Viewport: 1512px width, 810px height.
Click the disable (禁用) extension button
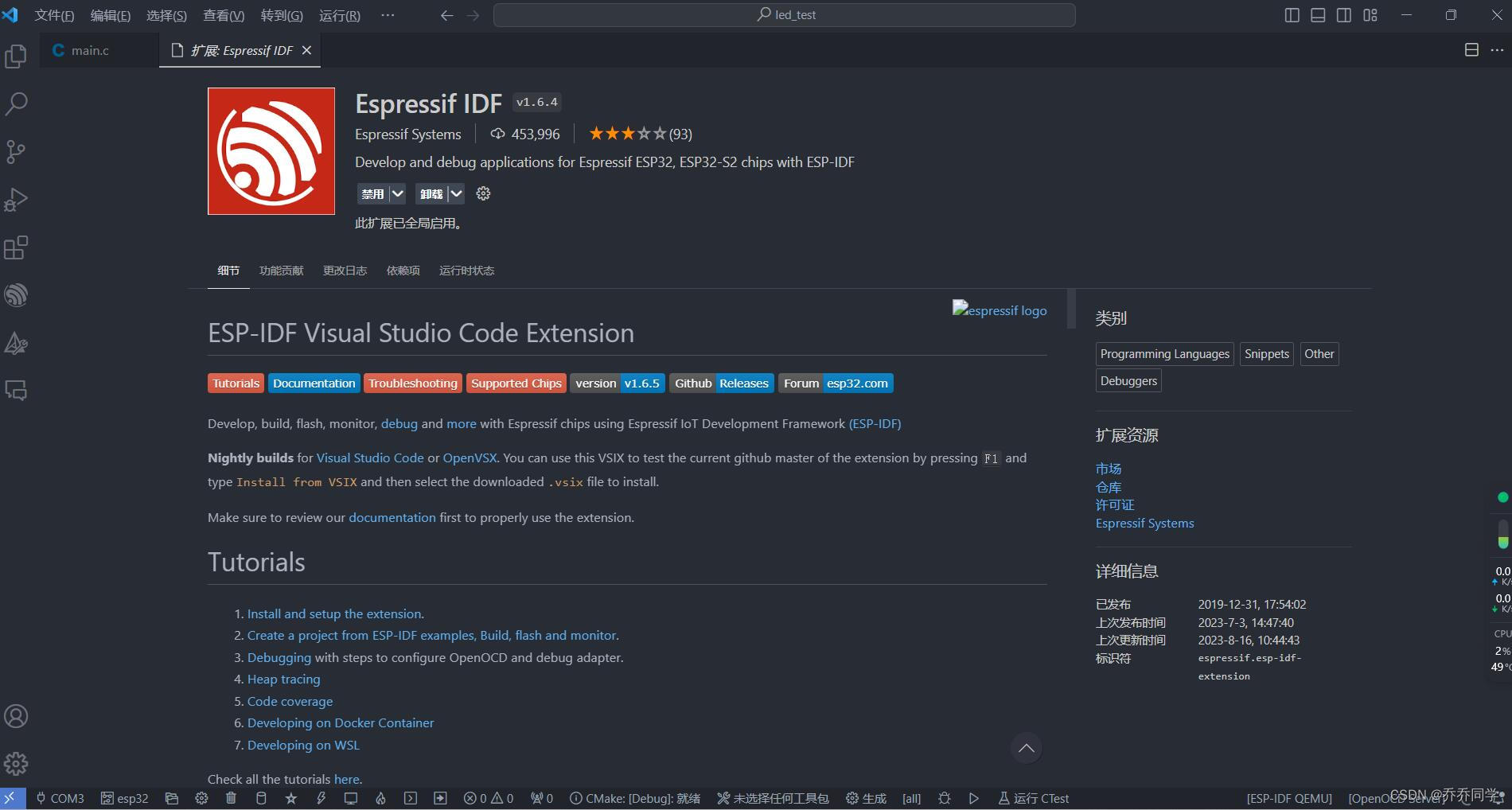pos(372,193)
